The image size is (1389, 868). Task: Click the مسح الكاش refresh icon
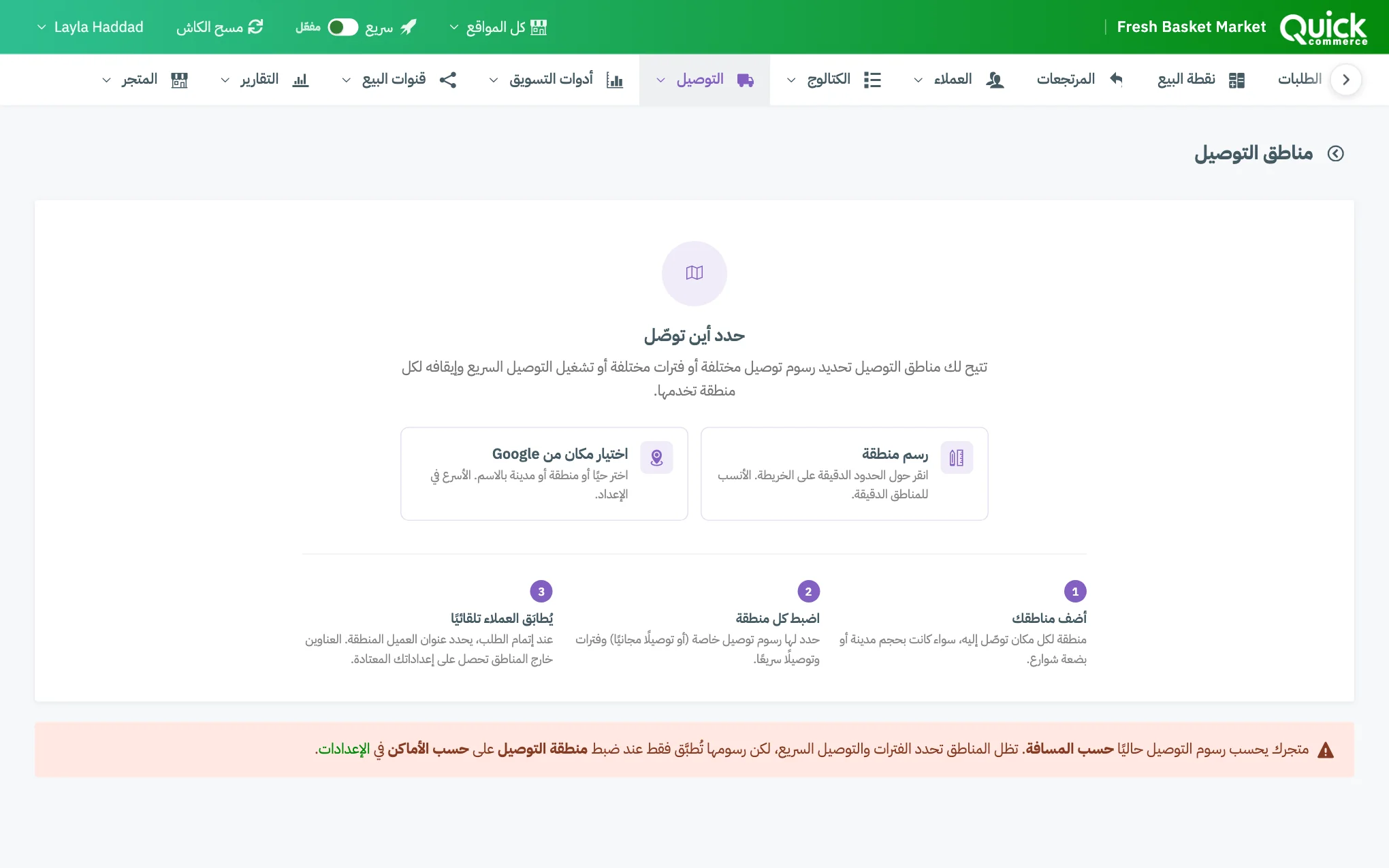pos(255,27)
